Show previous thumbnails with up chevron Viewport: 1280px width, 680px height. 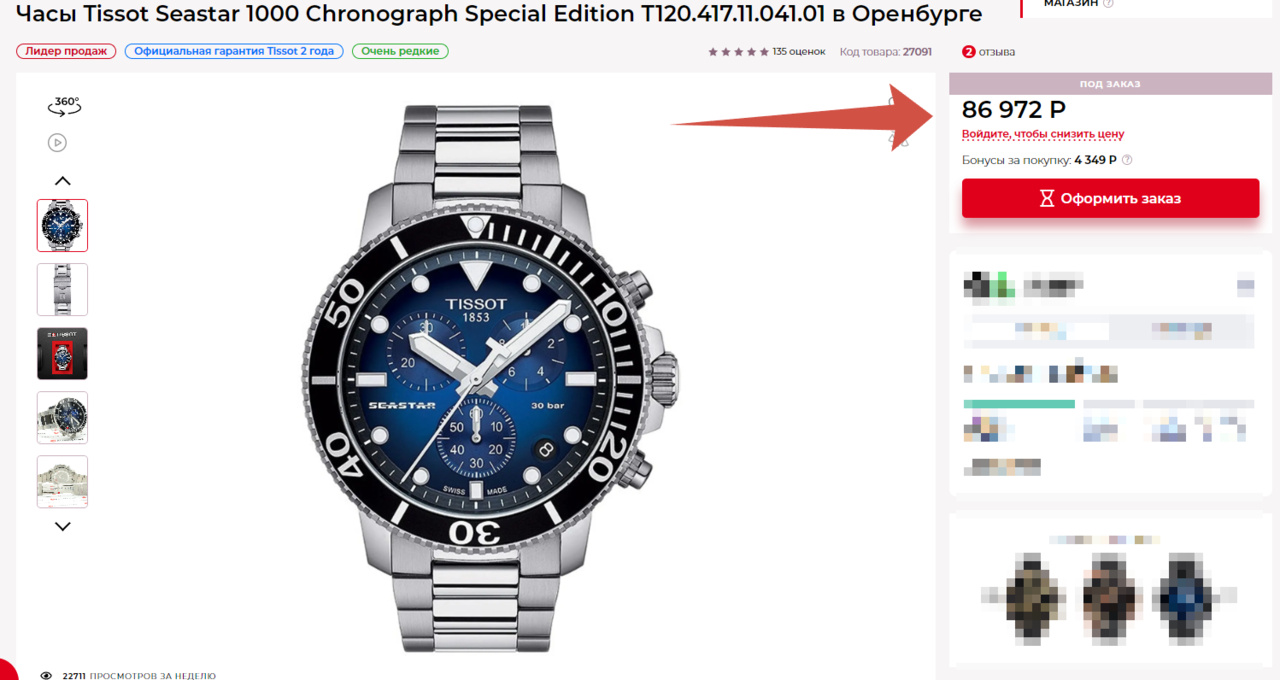coord(62,181)
